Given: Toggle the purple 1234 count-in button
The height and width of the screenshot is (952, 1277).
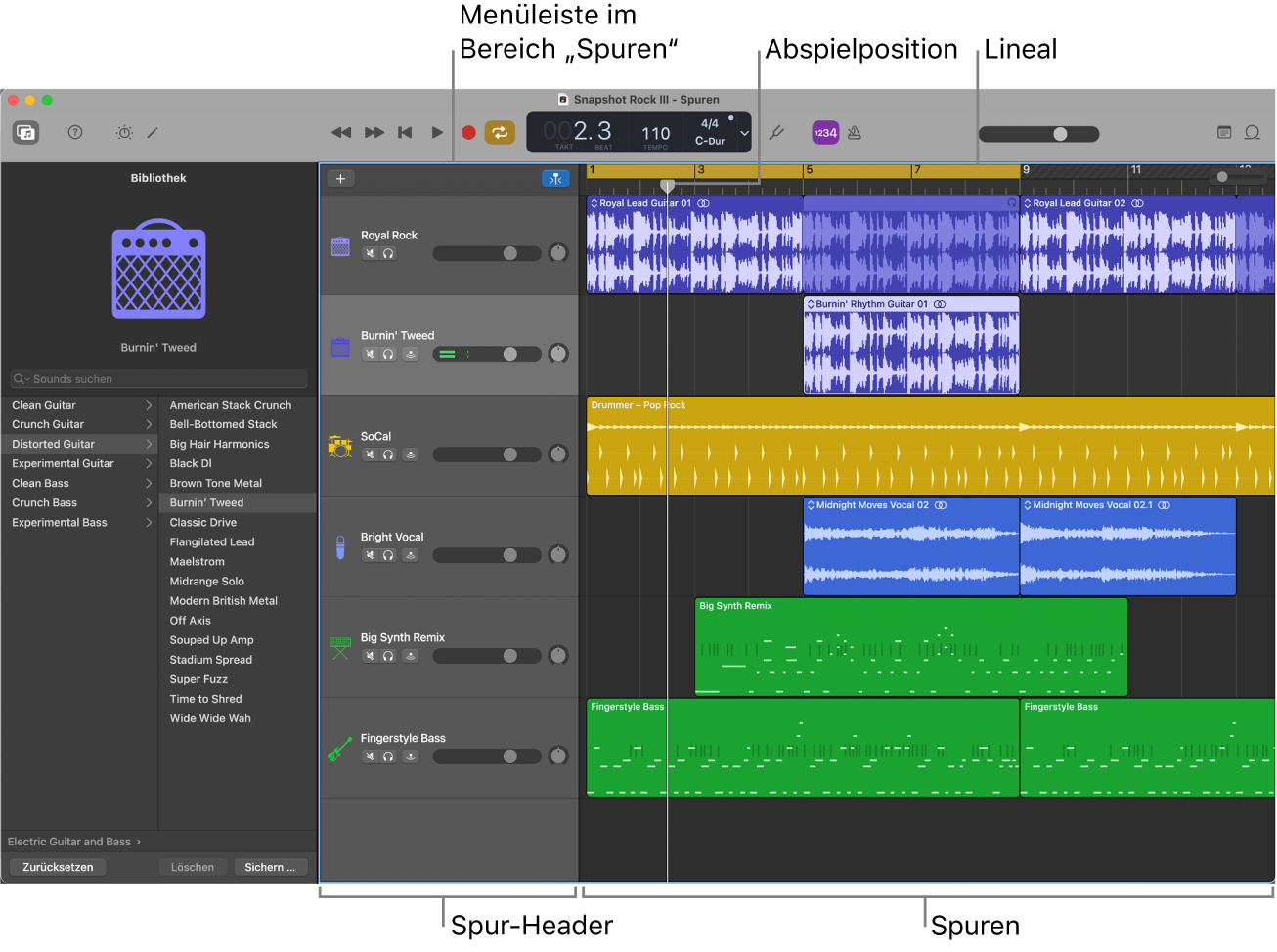Looking at the screenshot, I should tap(825, 133).
